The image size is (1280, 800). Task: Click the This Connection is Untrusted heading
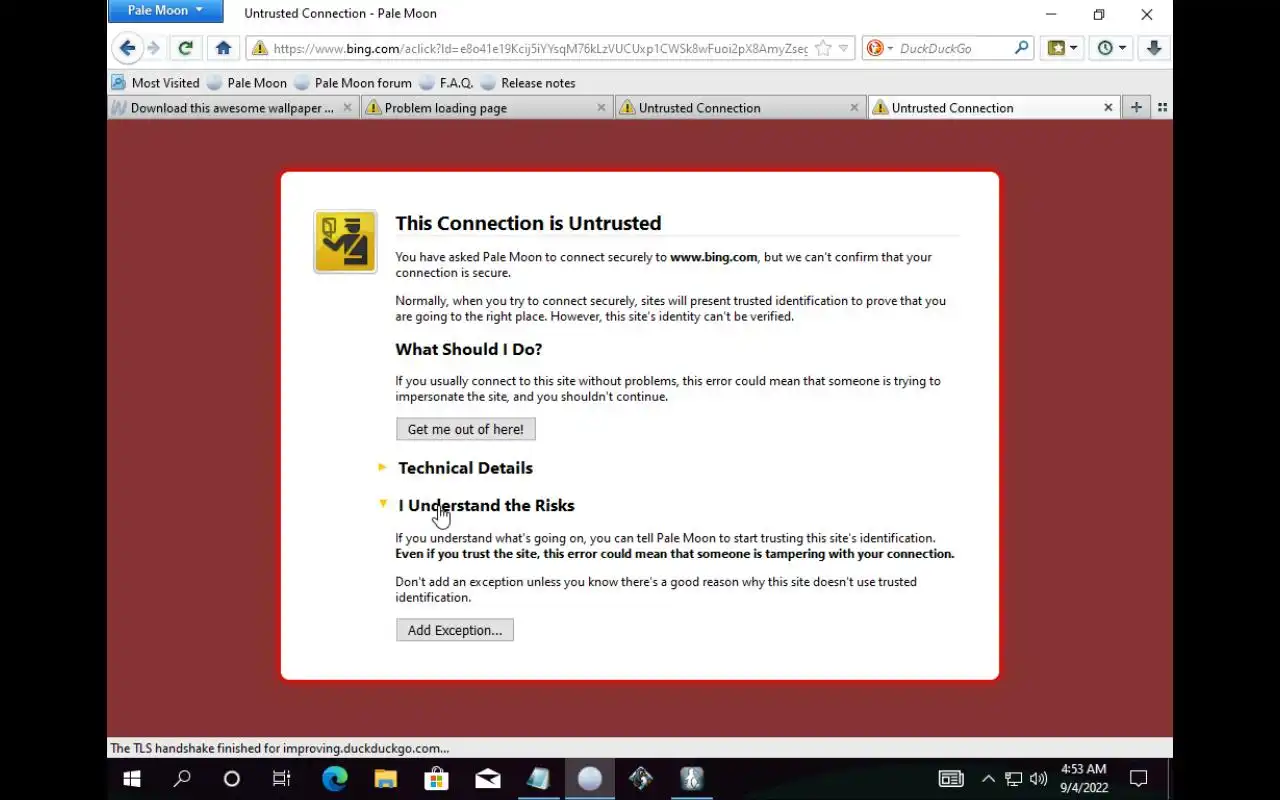click(x=528, y=223)
